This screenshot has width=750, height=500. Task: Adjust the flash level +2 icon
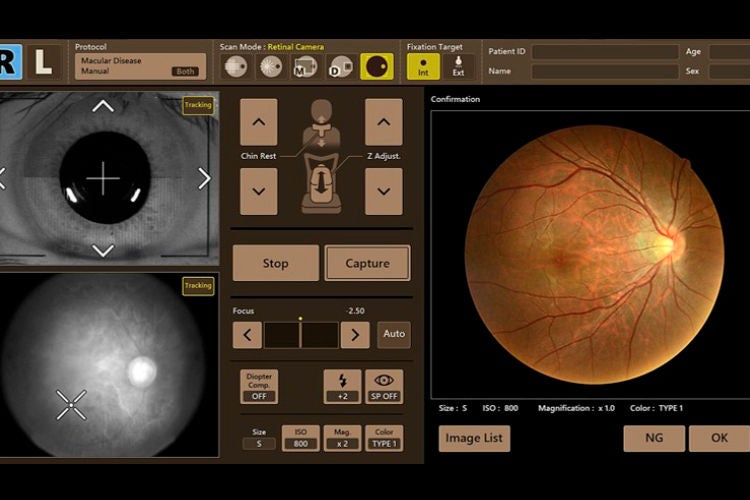[x=342, y=387]
